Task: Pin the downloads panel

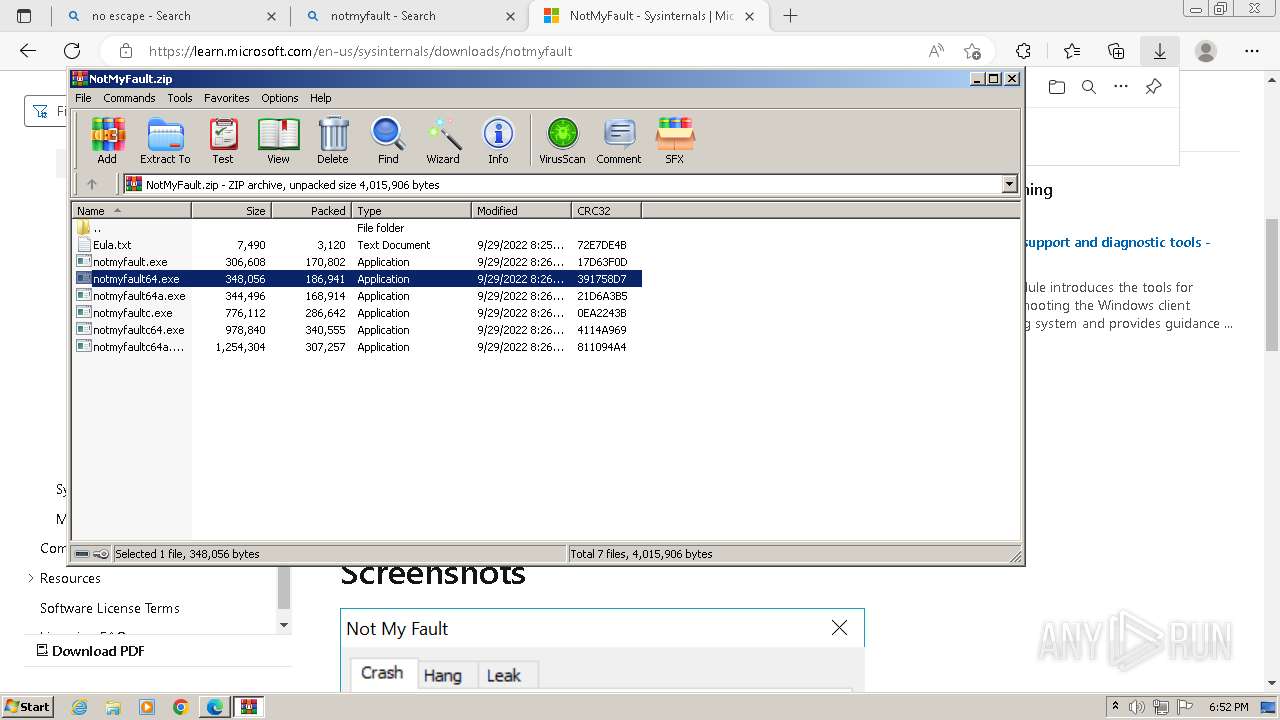Action: (x=1153, y=87)
